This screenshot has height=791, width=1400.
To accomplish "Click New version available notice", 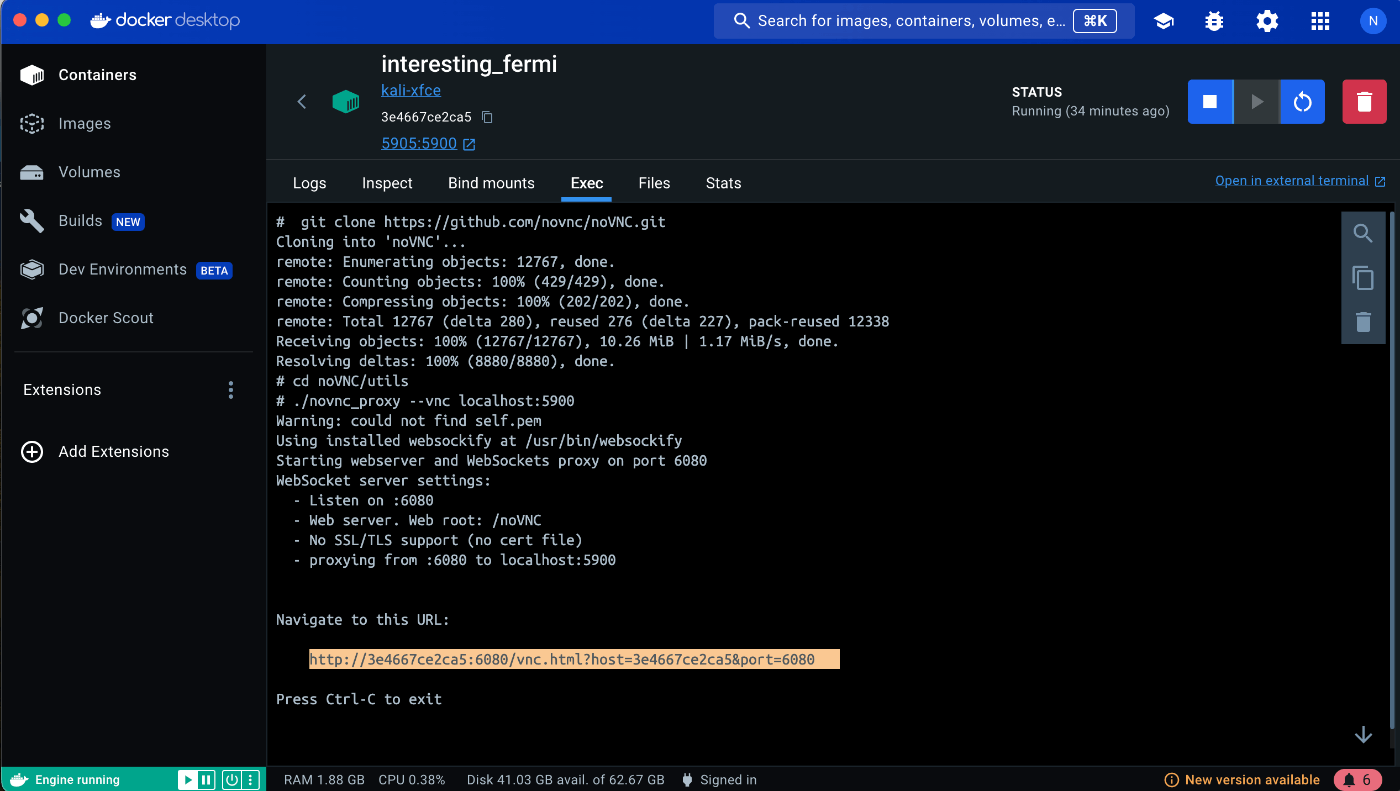I will tap(1242, 780).
